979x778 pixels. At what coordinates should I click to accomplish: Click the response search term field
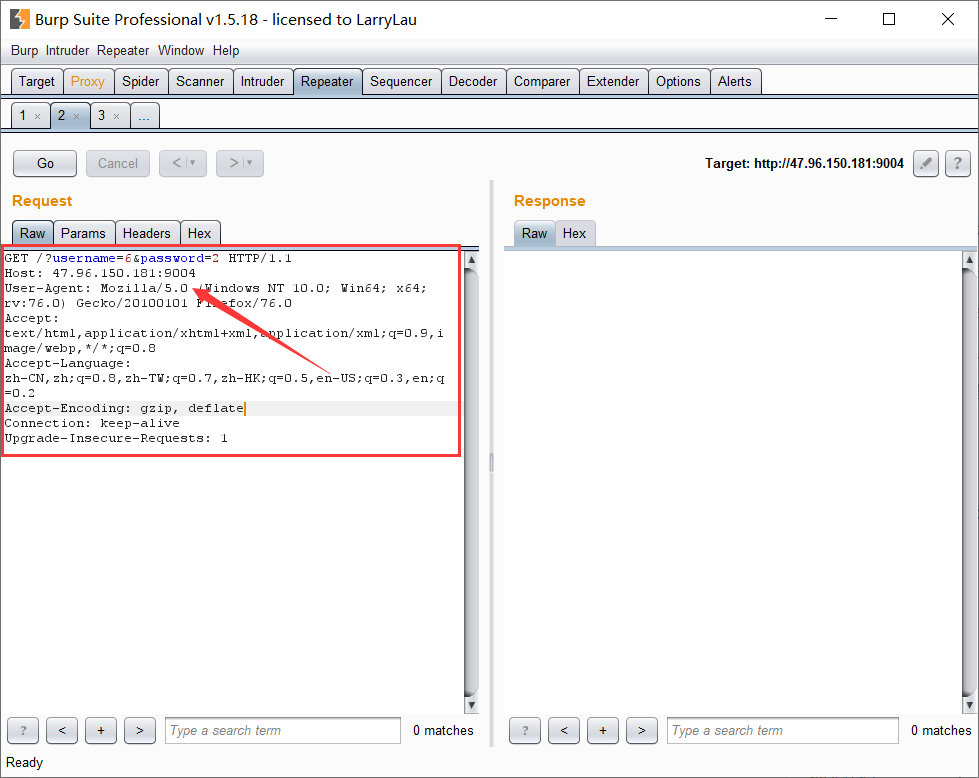(783, 731)
